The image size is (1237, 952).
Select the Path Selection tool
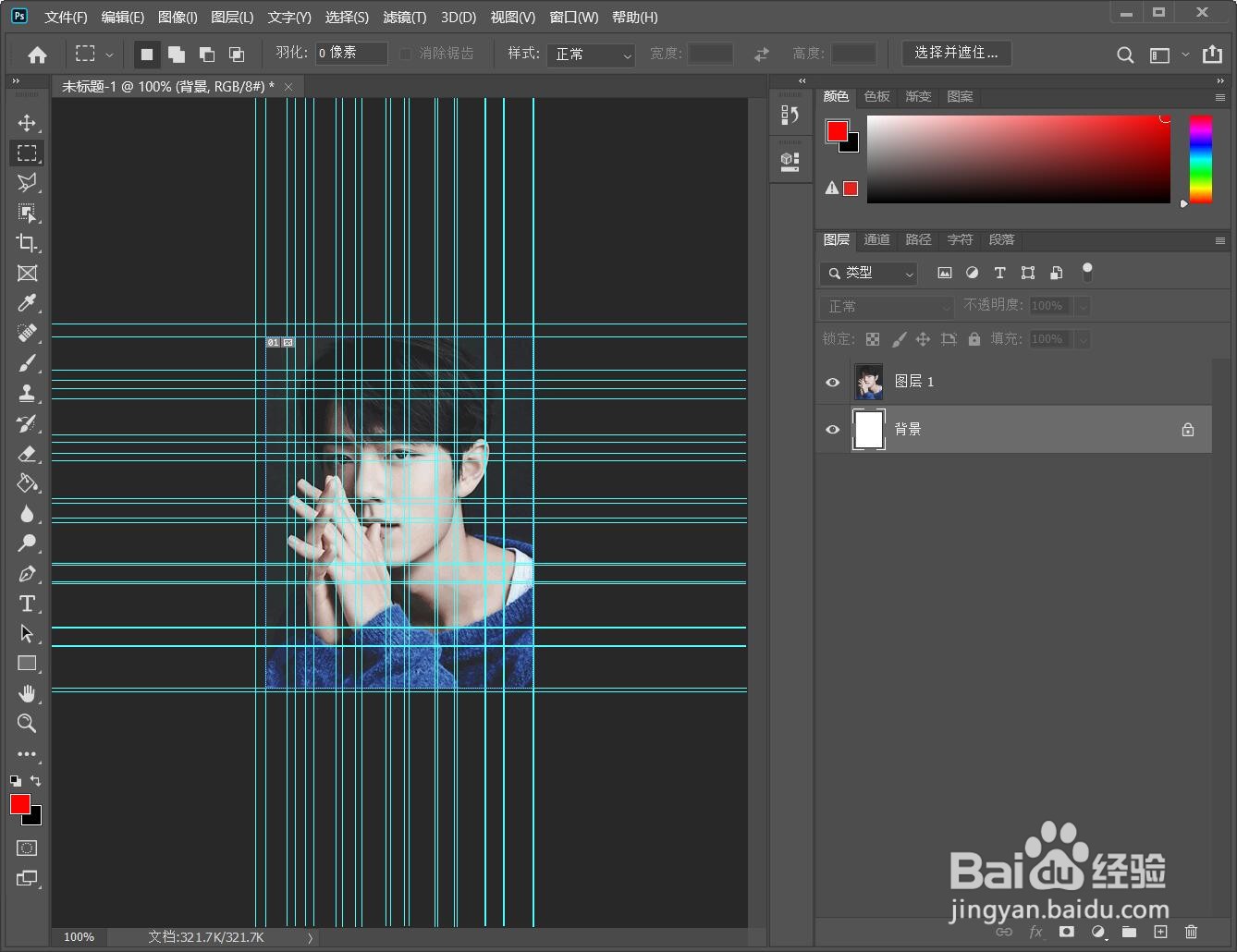click(27, 633)
